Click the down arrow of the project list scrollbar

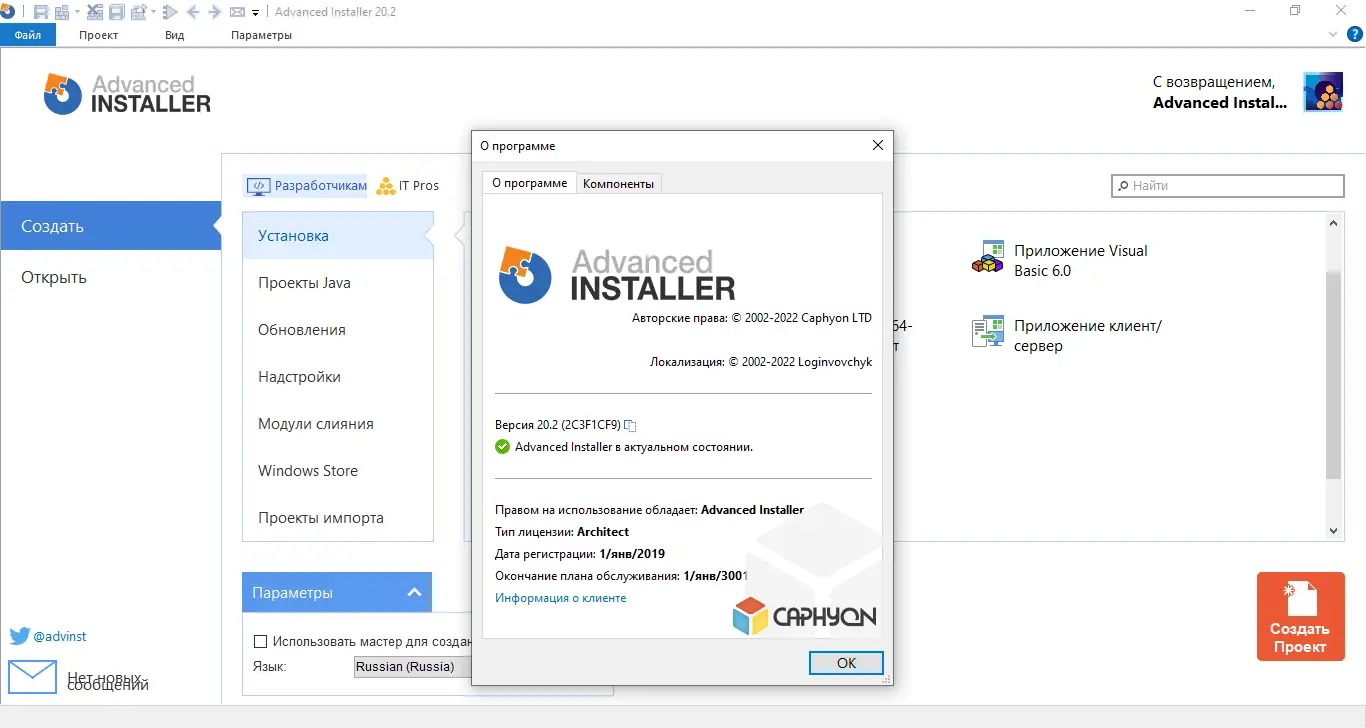point(1333,531)
